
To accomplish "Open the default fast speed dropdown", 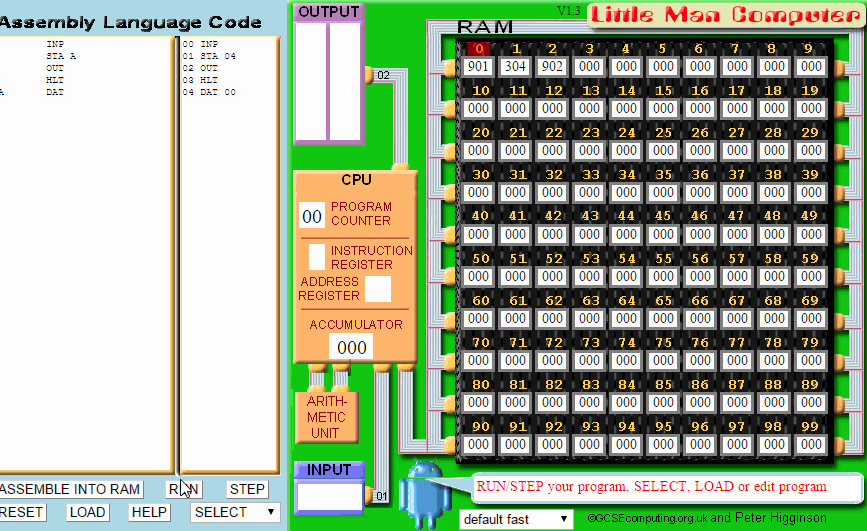I will tap(515, 519).
